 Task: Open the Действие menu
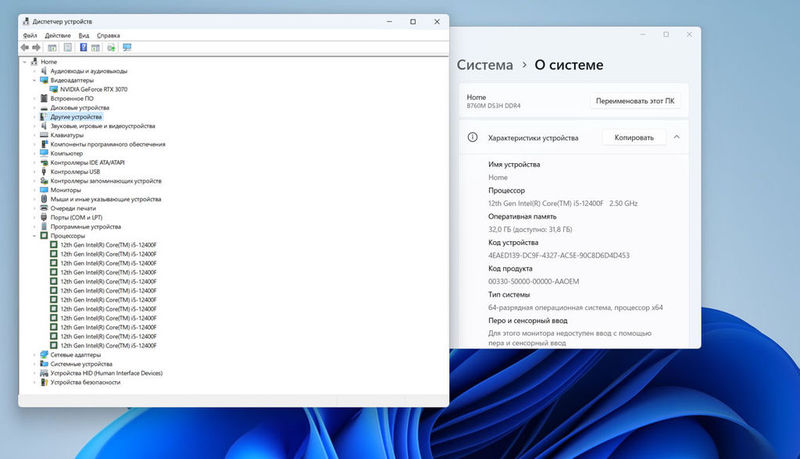(58, 35)
